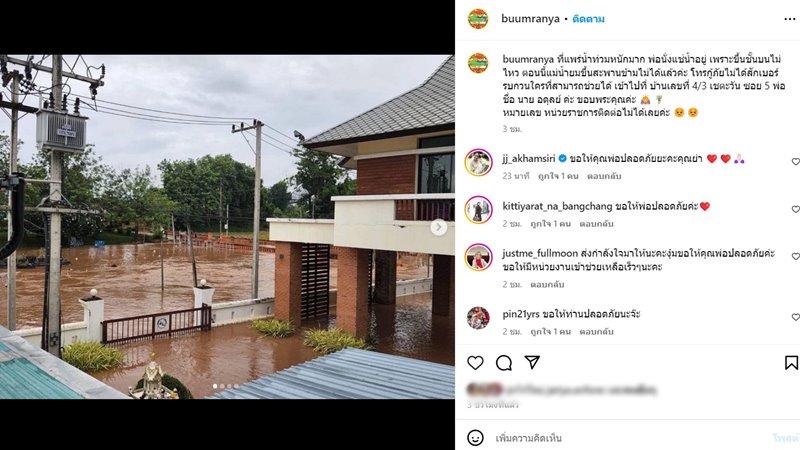800x450 pixels.
Task: Save post with bookmark icon
Action: click(x=791, y=363)
